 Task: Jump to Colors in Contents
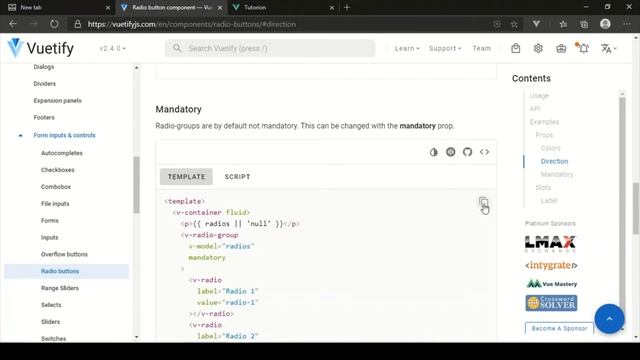(x=551, y=148)
